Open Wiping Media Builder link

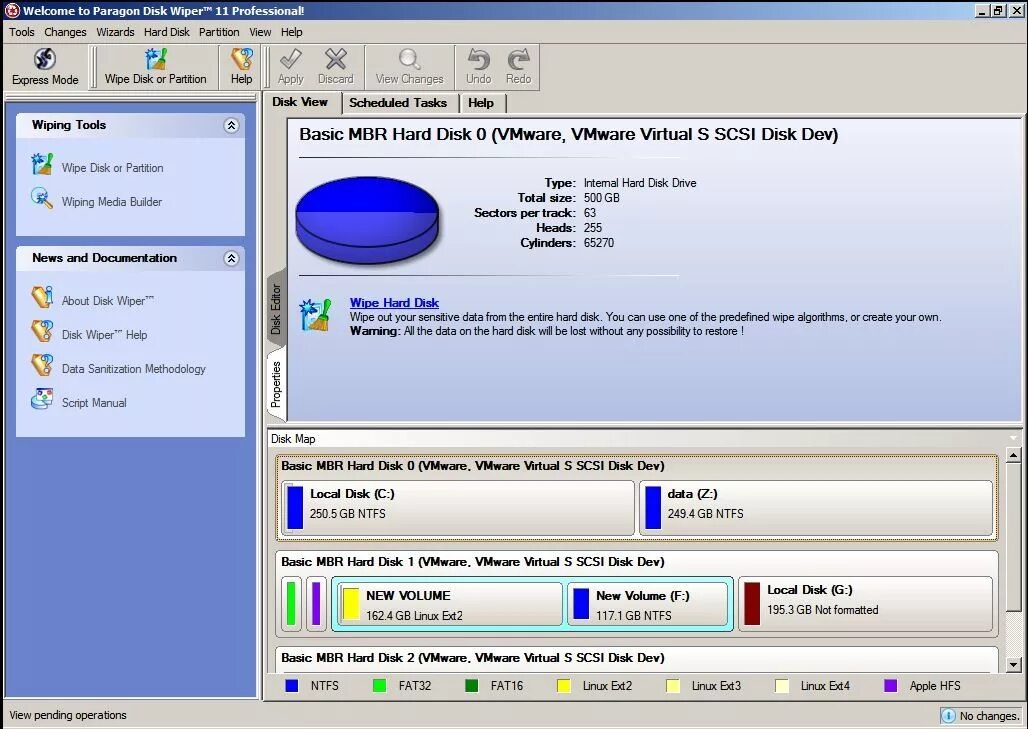111,202
